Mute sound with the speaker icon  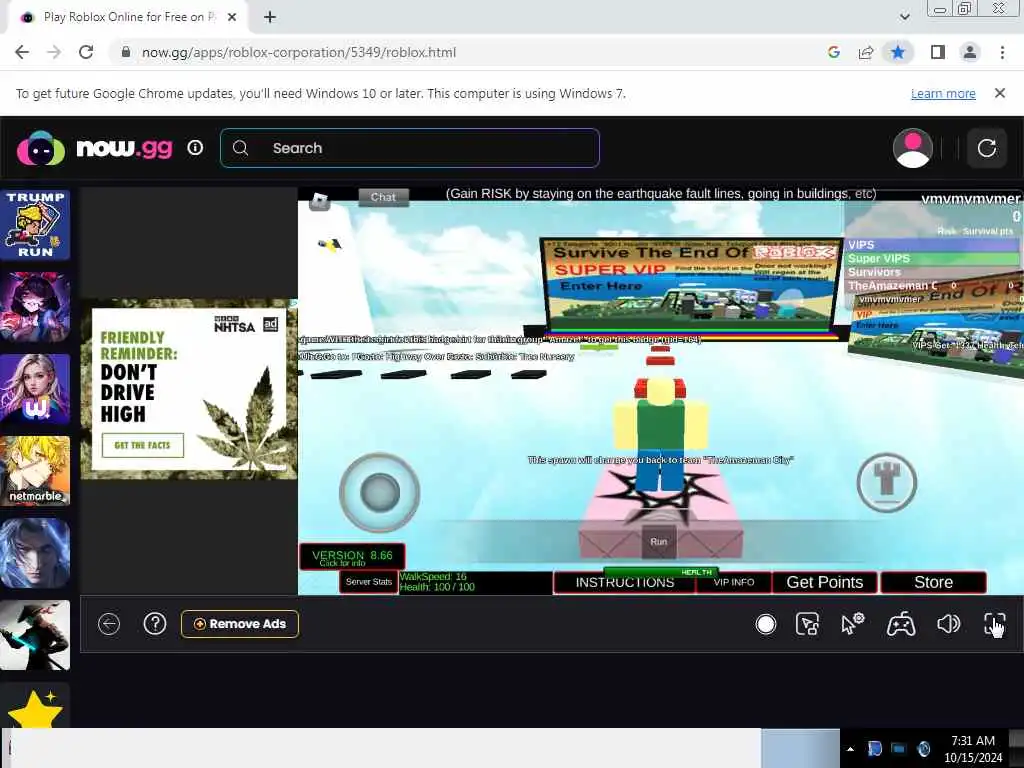click(x=948, y=624)
